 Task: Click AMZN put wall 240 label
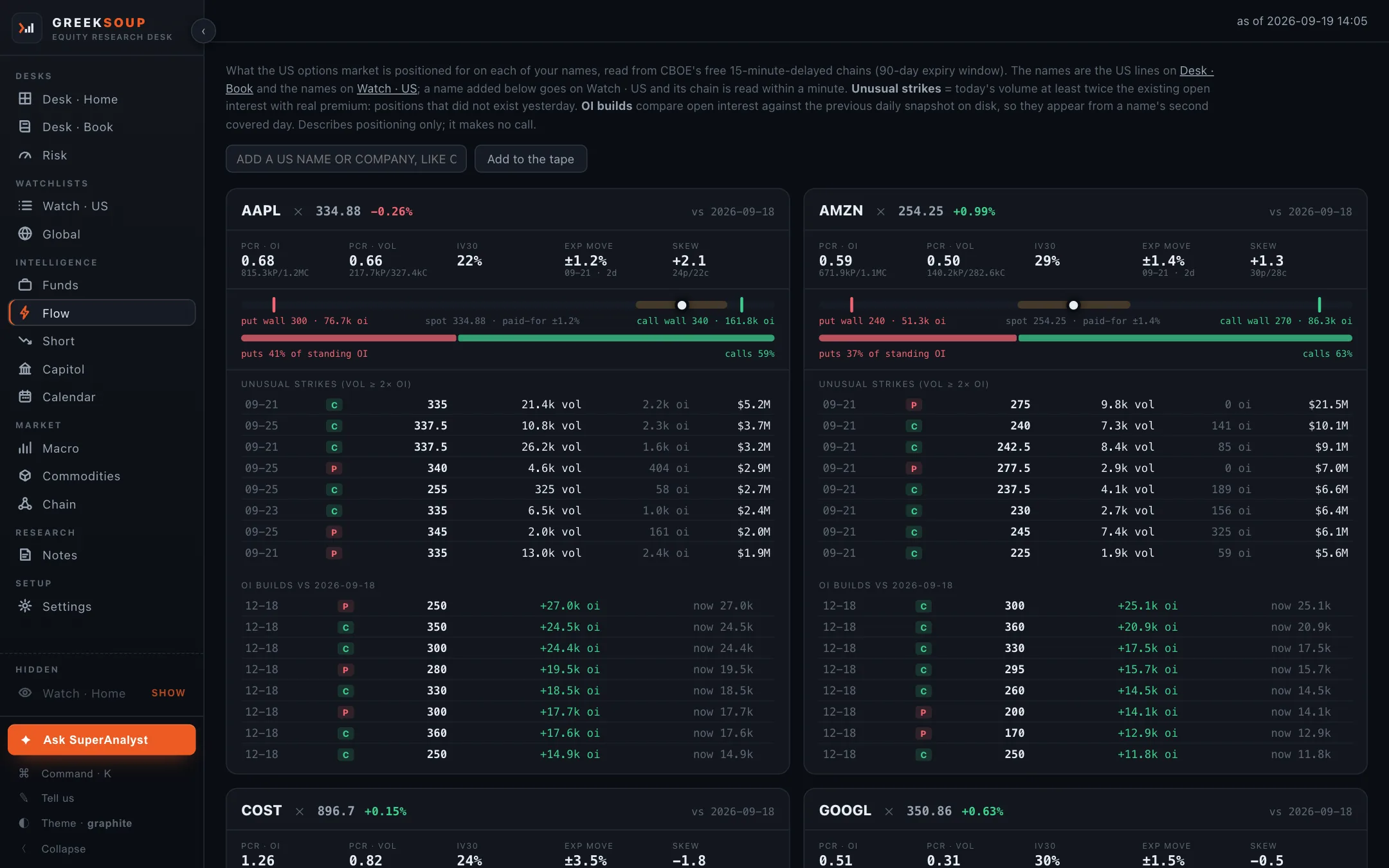(882, 321)
